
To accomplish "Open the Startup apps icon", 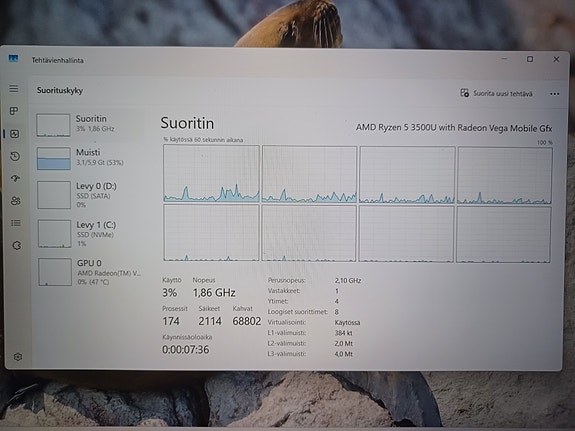I will pos(15,179).
